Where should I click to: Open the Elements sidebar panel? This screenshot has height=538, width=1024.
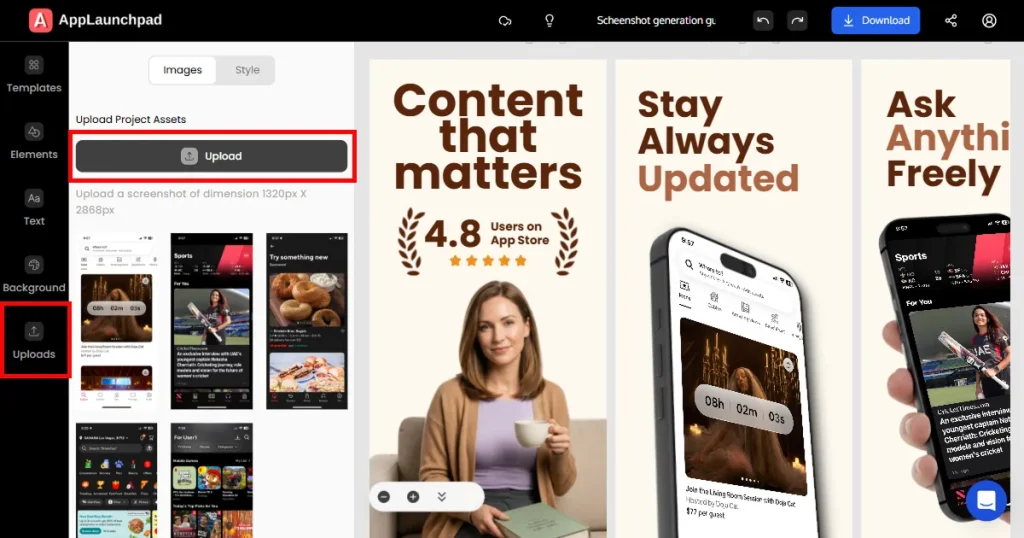(34, 142)
